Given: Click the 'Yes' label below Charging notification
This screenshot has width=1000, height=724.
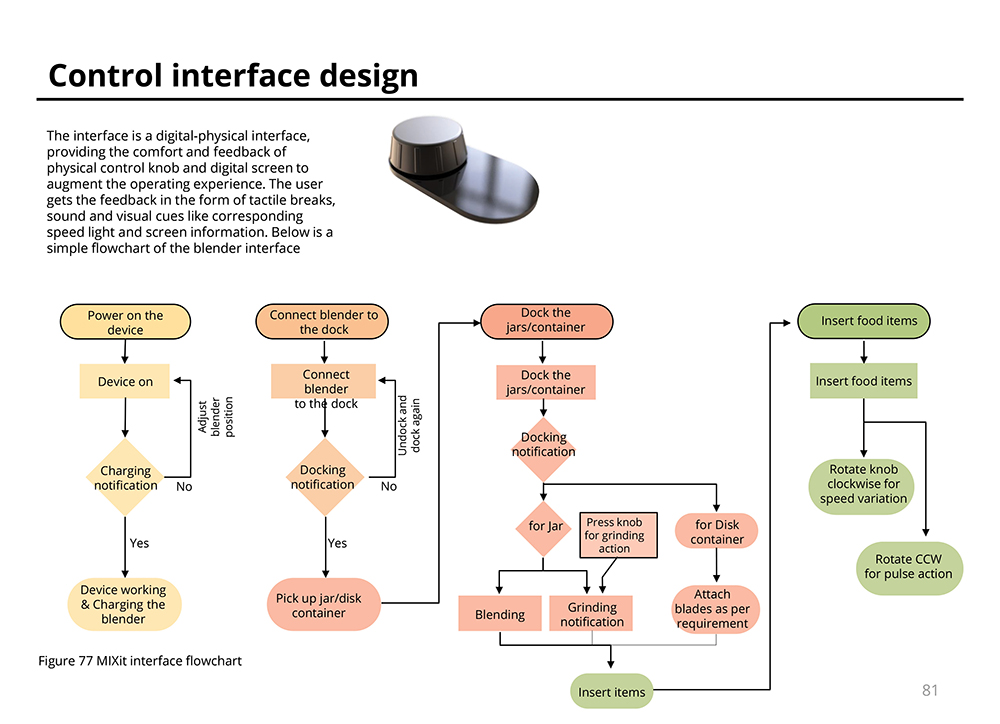Looking at the screenshot, I should tap(139, 543).
